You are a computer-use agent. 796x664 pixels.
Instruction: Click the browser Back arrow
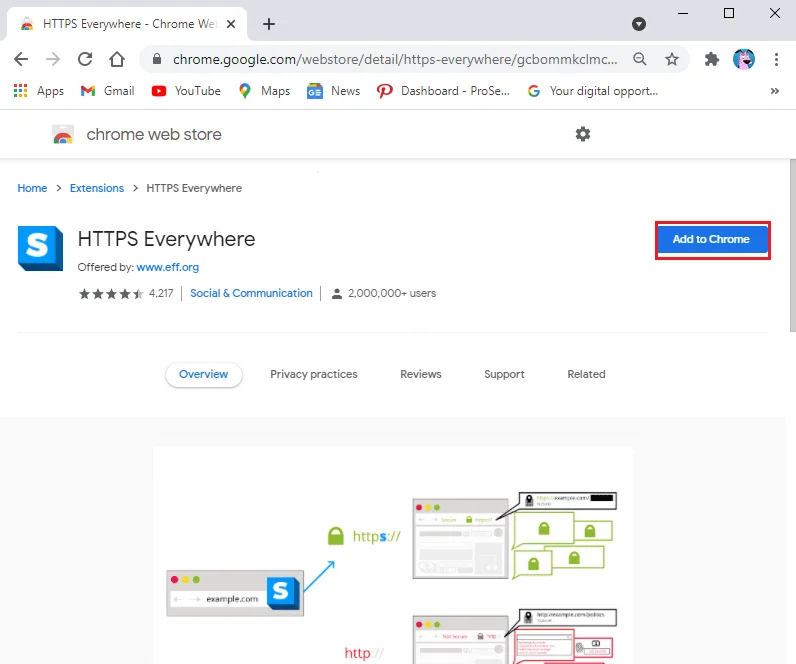[21, 59]
